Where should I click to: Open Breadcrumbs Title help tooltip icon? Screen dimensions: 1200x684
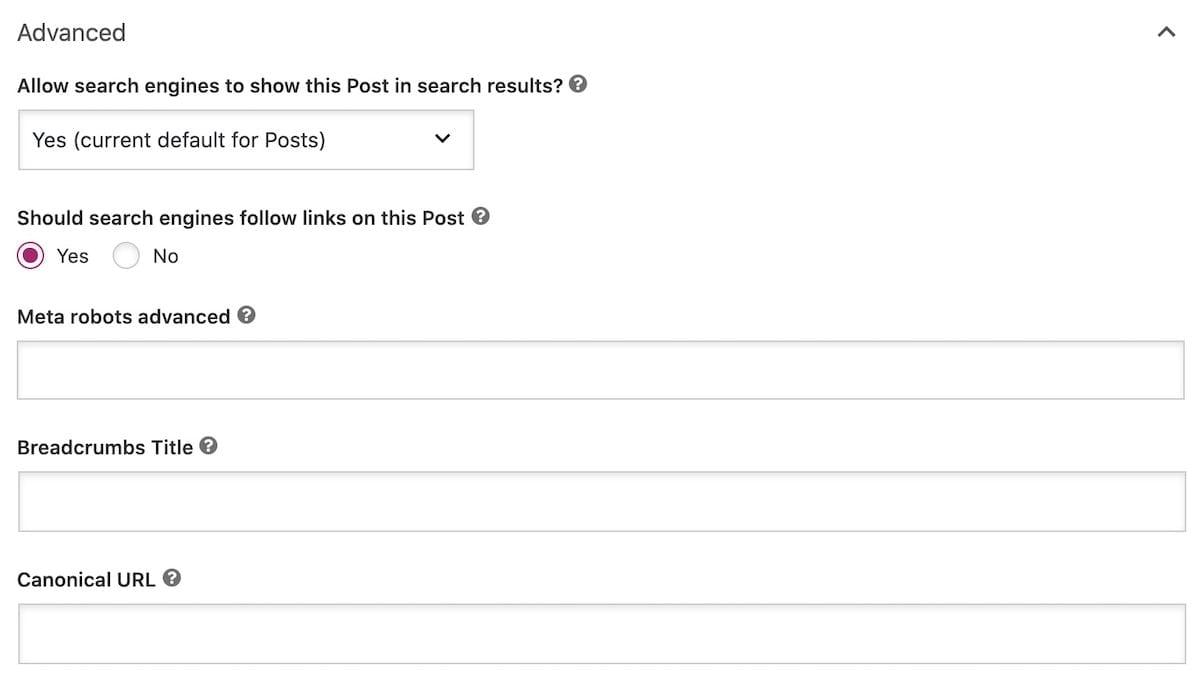[208, 446]
